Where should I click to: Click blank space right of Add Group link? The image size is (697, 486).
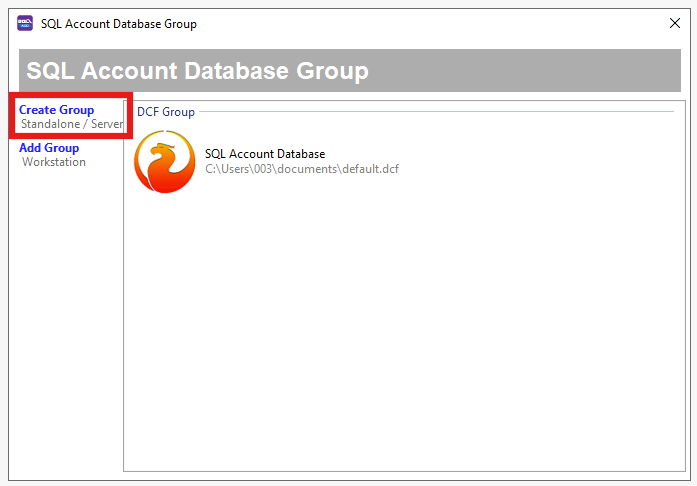click(x=102, y=148)
